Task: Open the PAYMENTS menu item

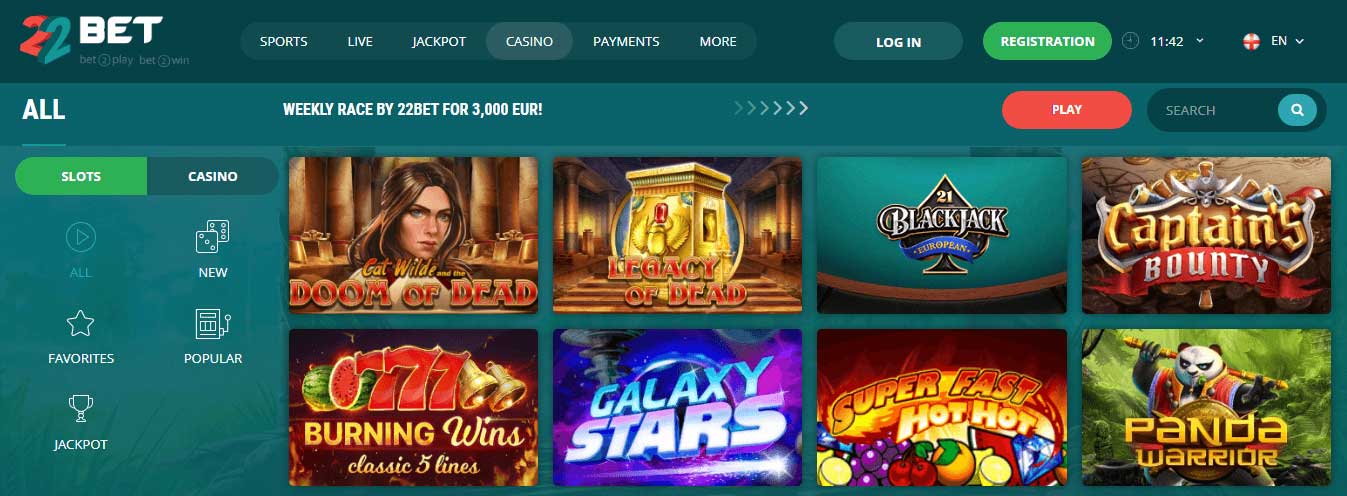Action: click(626, 41)
